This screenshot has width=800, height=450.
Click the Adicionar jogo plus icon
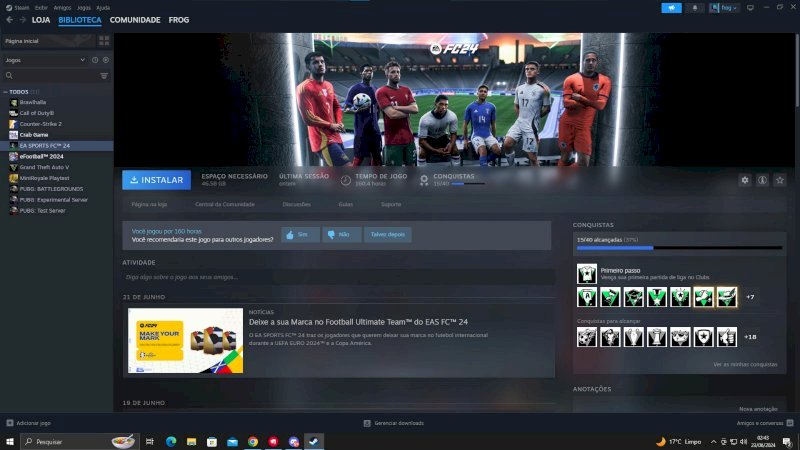coord(10,423)
